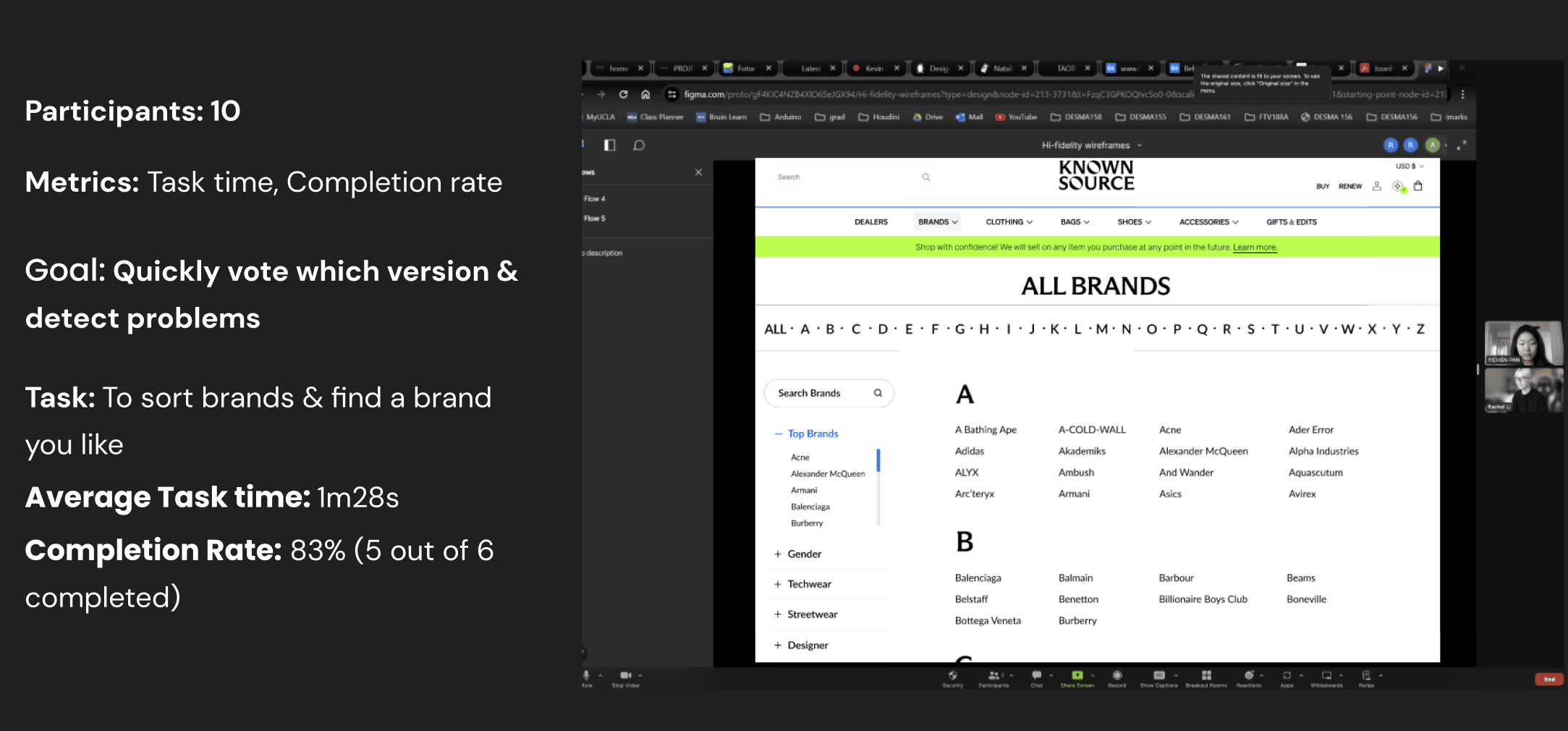Screen dimensions: 1568x731
Task: Click the green Share Screen icon
Action: point(1077,675)
